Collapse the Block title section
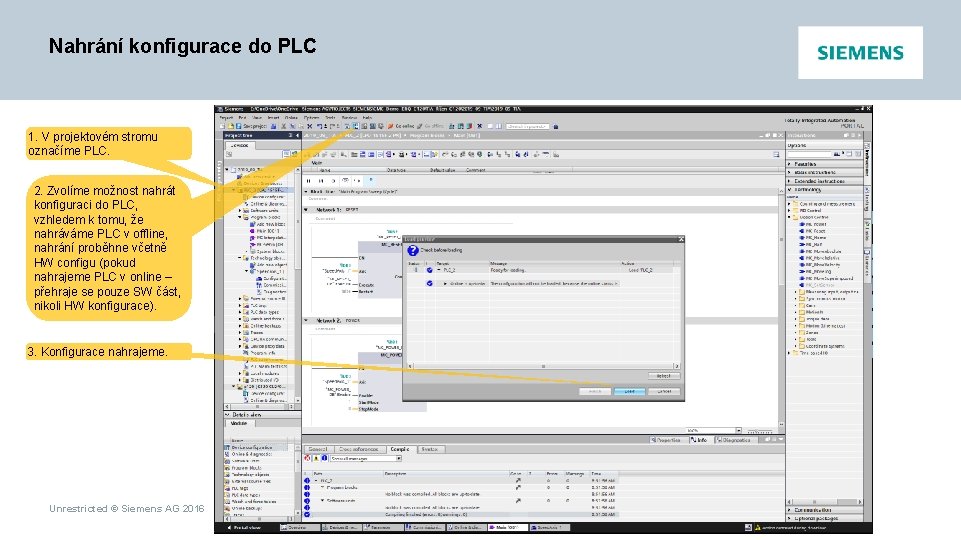The height and width of the screenshot is (540, 961). click(x=306, y=192)
